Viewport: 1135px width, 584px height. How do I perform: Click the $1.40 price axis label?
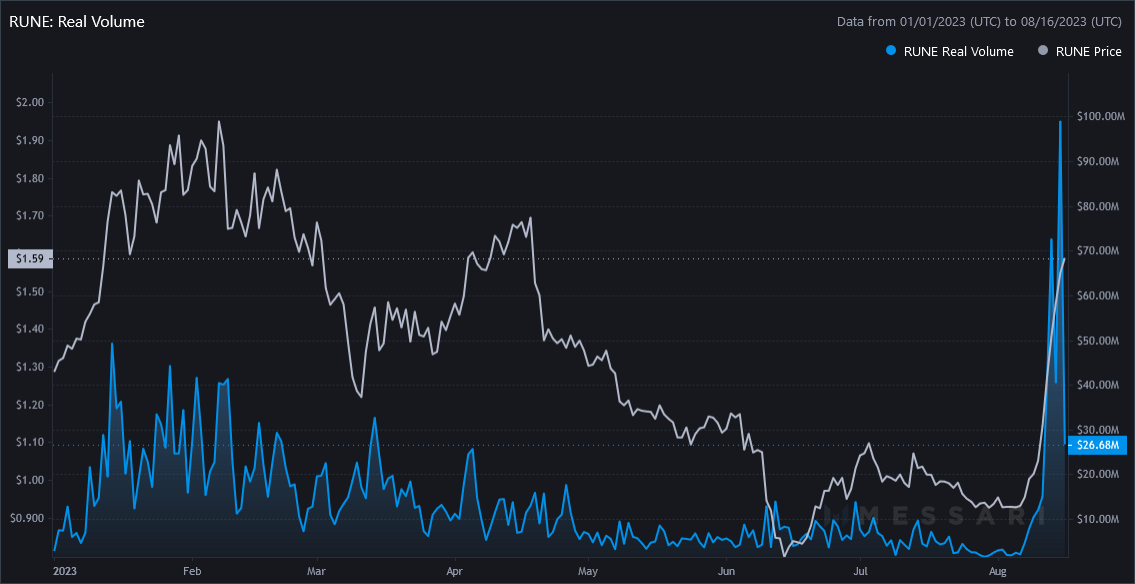[30, 329]
